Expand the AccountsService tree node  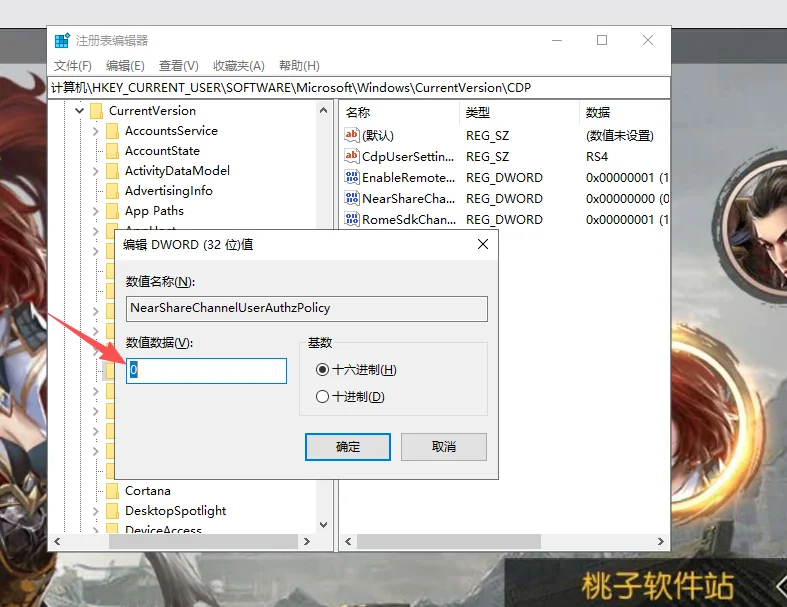click(95, 131)
